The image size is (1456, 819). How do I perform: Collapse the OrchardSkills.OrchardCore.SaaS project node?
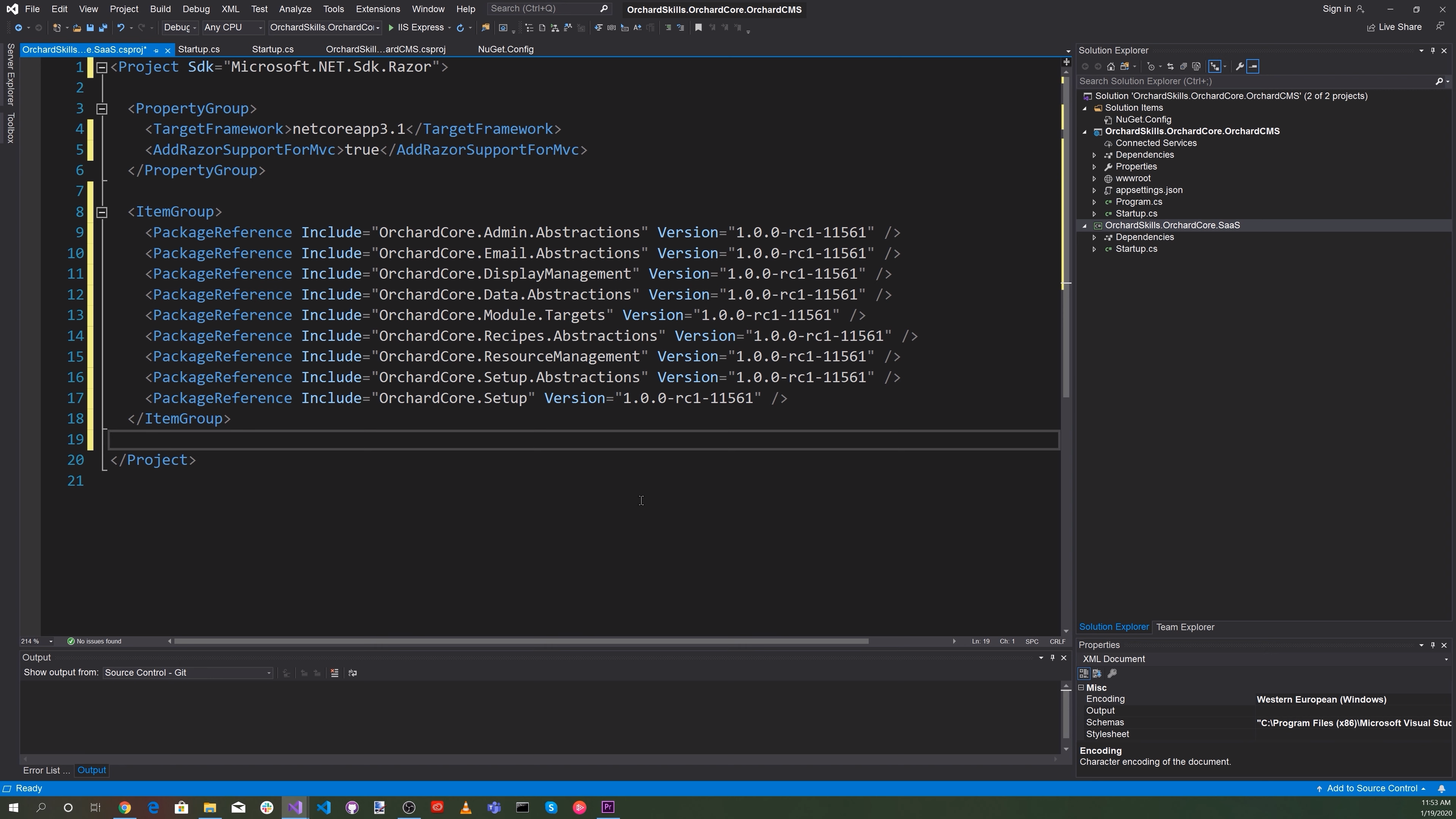tap(1084, 226)
